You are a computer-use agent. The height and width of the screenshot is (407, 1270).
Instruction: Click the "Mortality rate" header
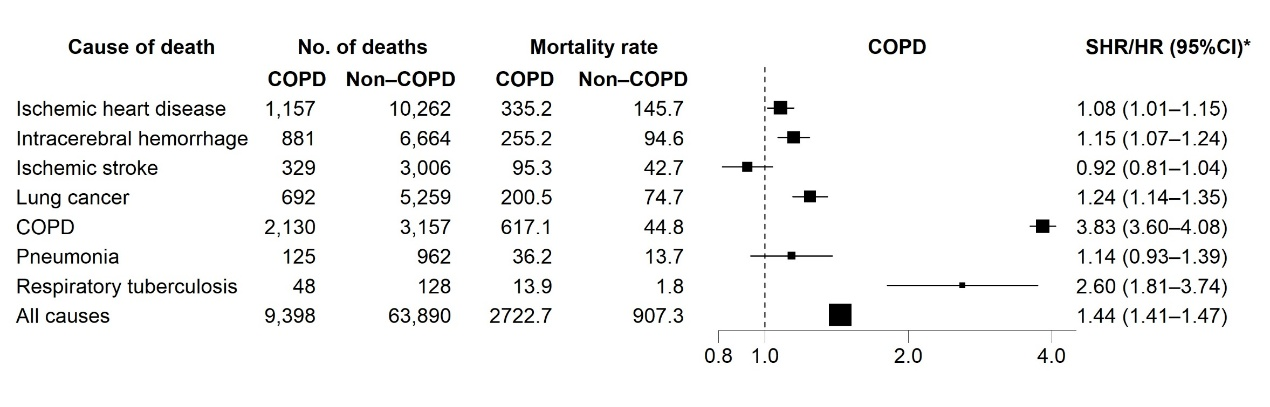[x=594, y=47]
